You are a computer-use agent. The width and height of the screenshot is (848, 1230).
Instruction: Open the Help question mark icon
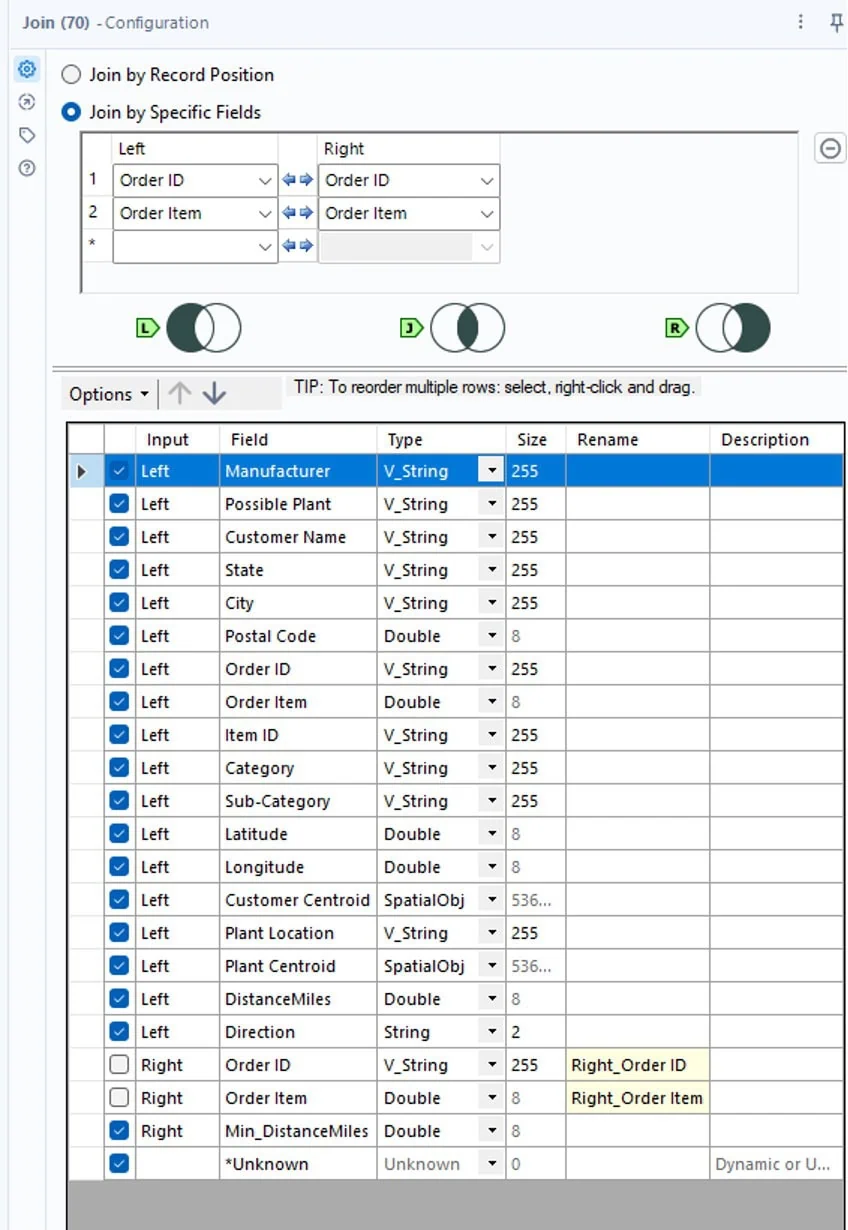pos(27,168)
